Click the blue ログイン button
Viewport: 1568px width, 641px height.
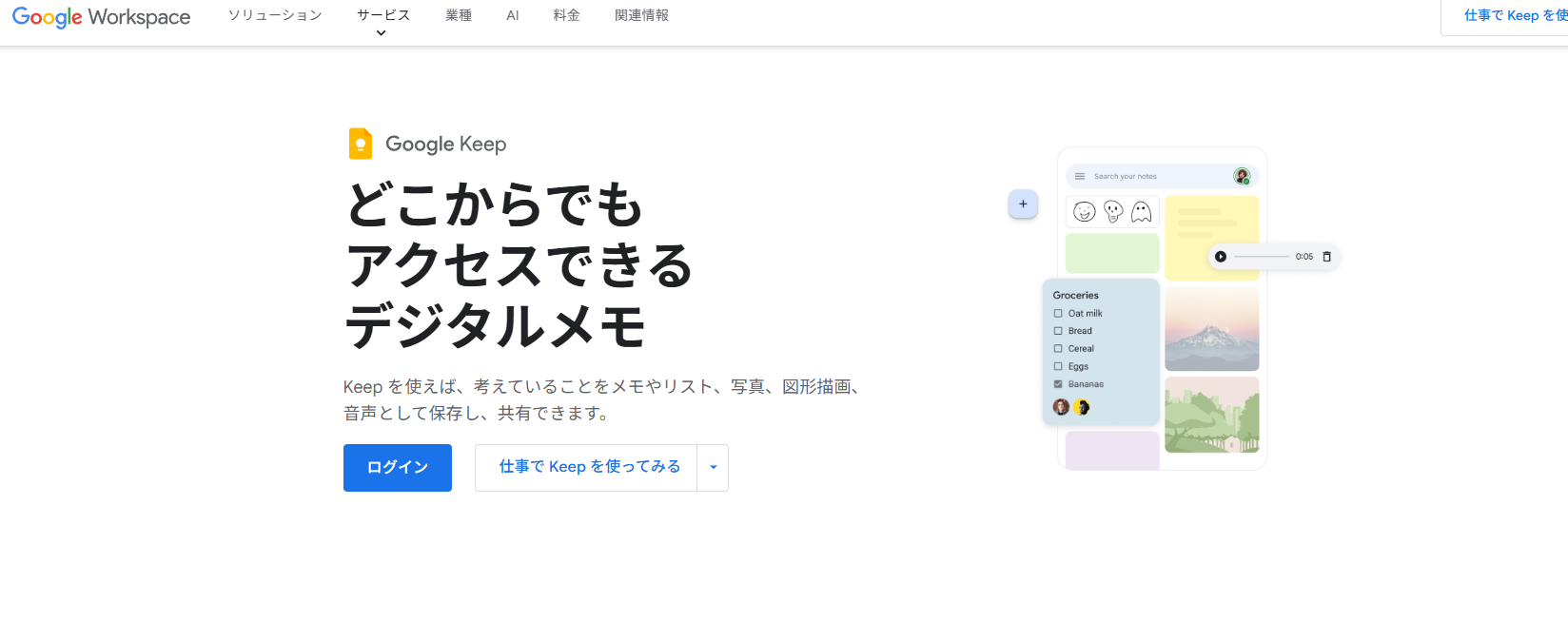[x=398, y=468]
